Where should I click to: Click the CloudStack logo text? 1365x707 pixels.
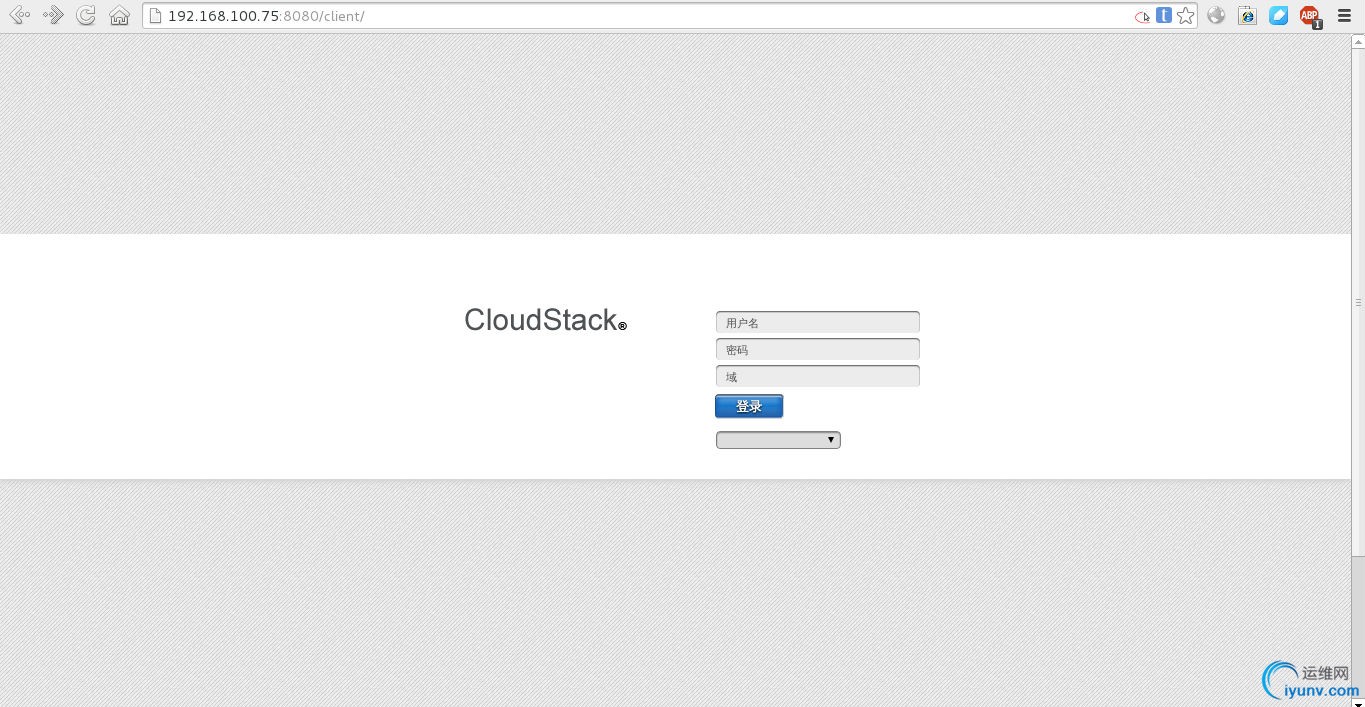click(545, 320)
